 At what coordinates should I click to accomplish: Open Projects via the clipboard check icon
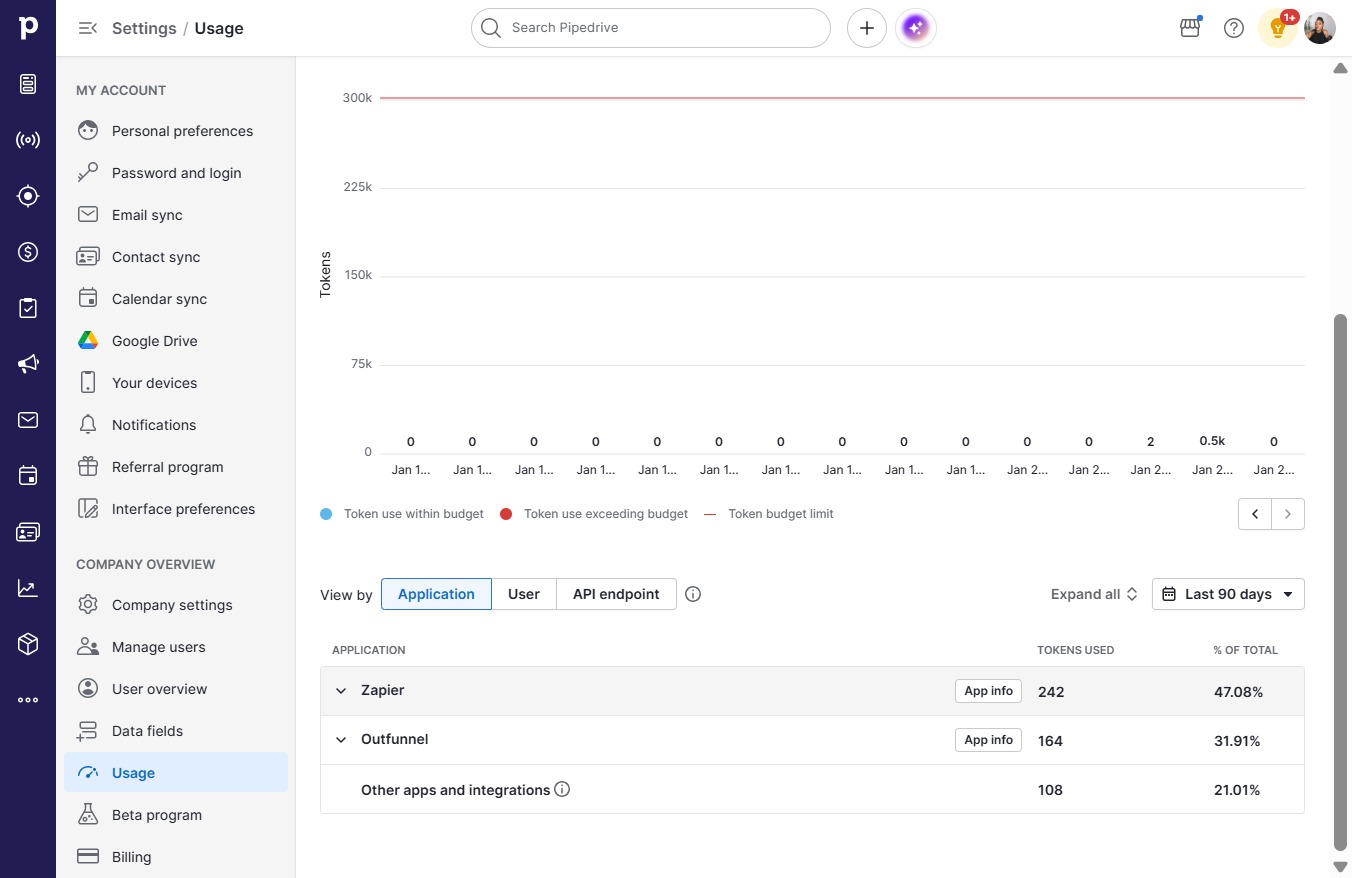point(28,308)
